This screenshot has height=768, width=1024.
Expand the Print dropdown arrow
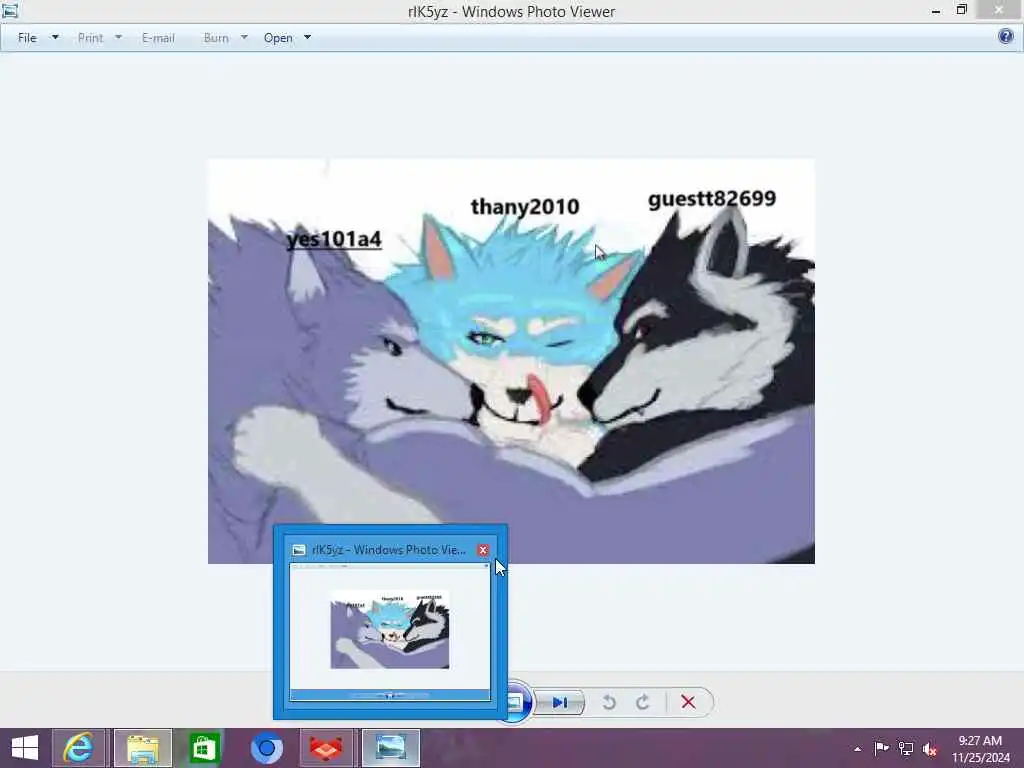click(x=118, y=37)
